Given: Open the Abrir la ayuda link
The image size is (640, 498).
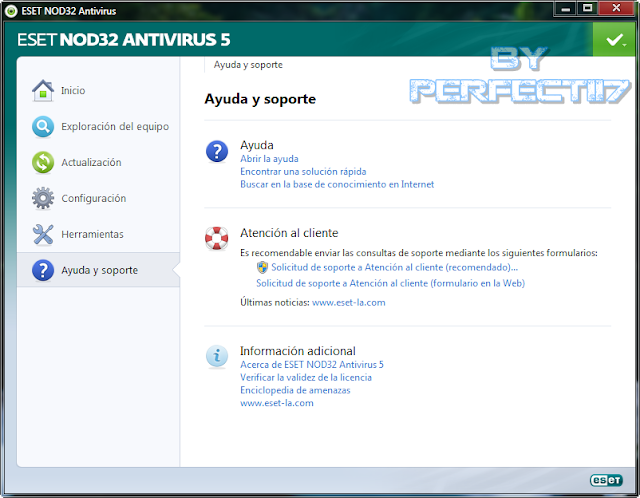Looking at the screenshot, I should coord(269,159).
